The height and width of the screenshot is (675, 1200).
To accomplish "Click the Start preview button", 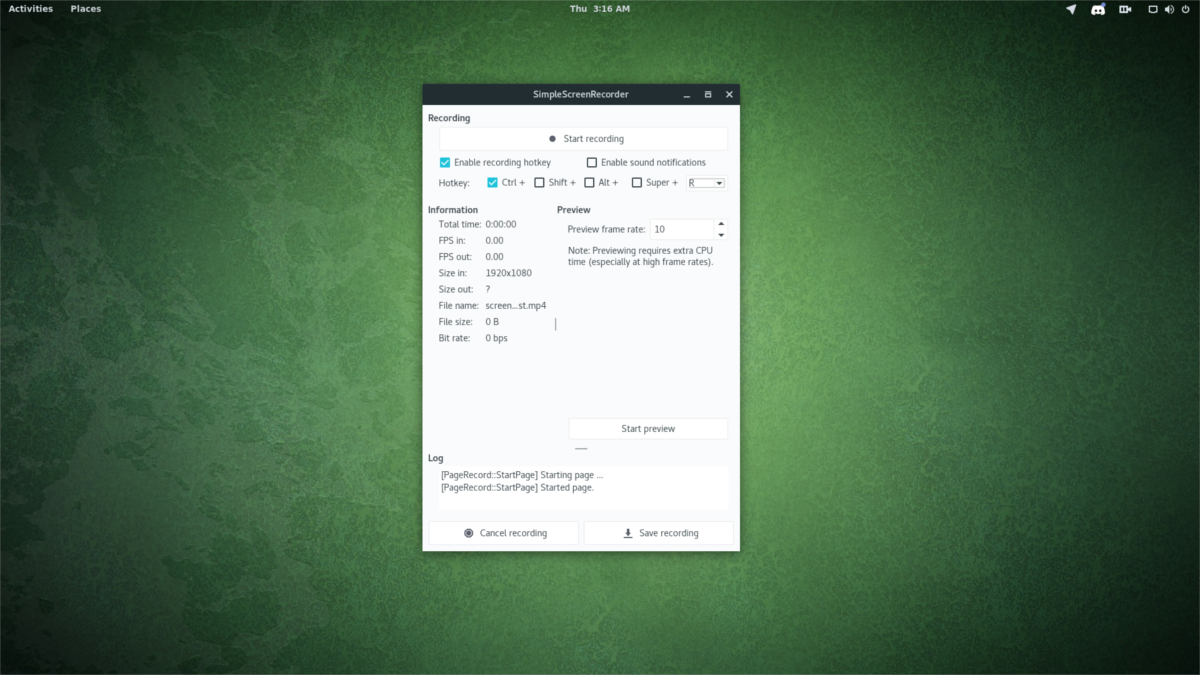I will tap(648, 429).
